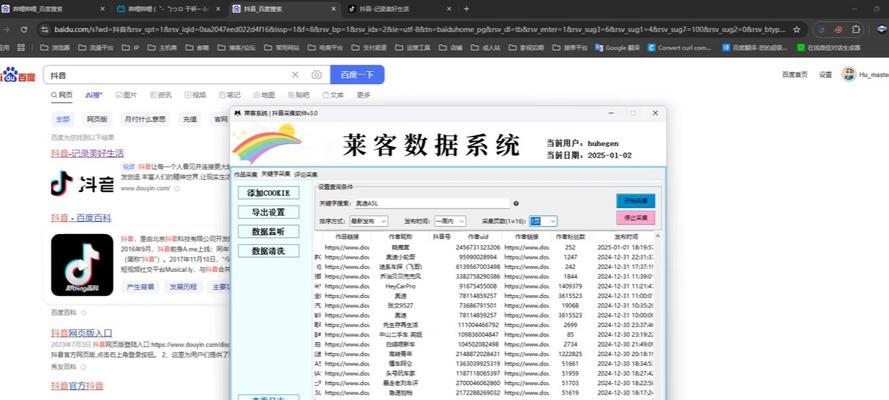Open the 抖音 - 百度百科 result link
The image size is (889, 400).
(81, 218)
